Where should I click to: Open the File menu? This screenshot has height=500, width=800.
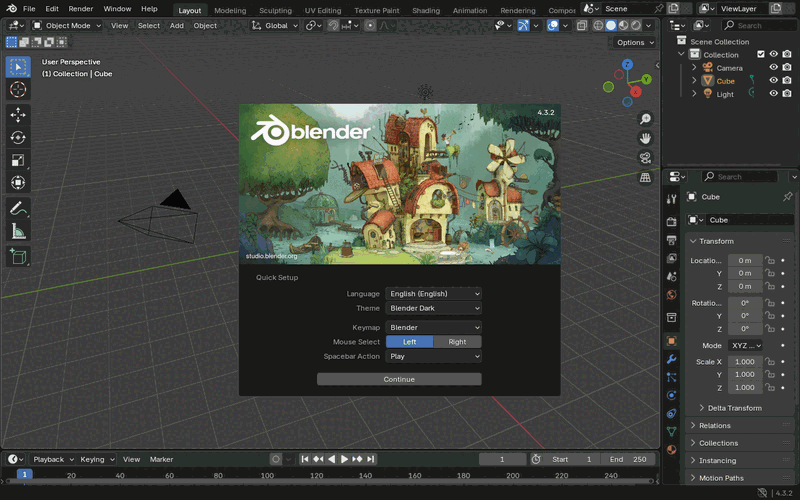29,9
